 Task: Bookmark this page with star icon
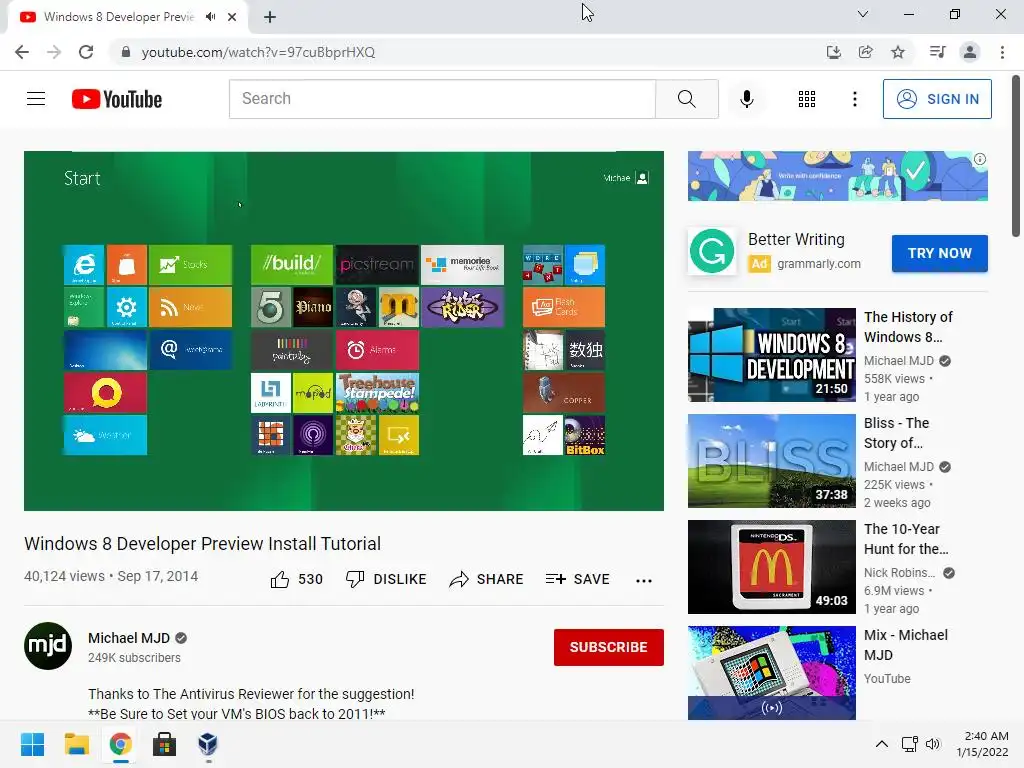898,52
